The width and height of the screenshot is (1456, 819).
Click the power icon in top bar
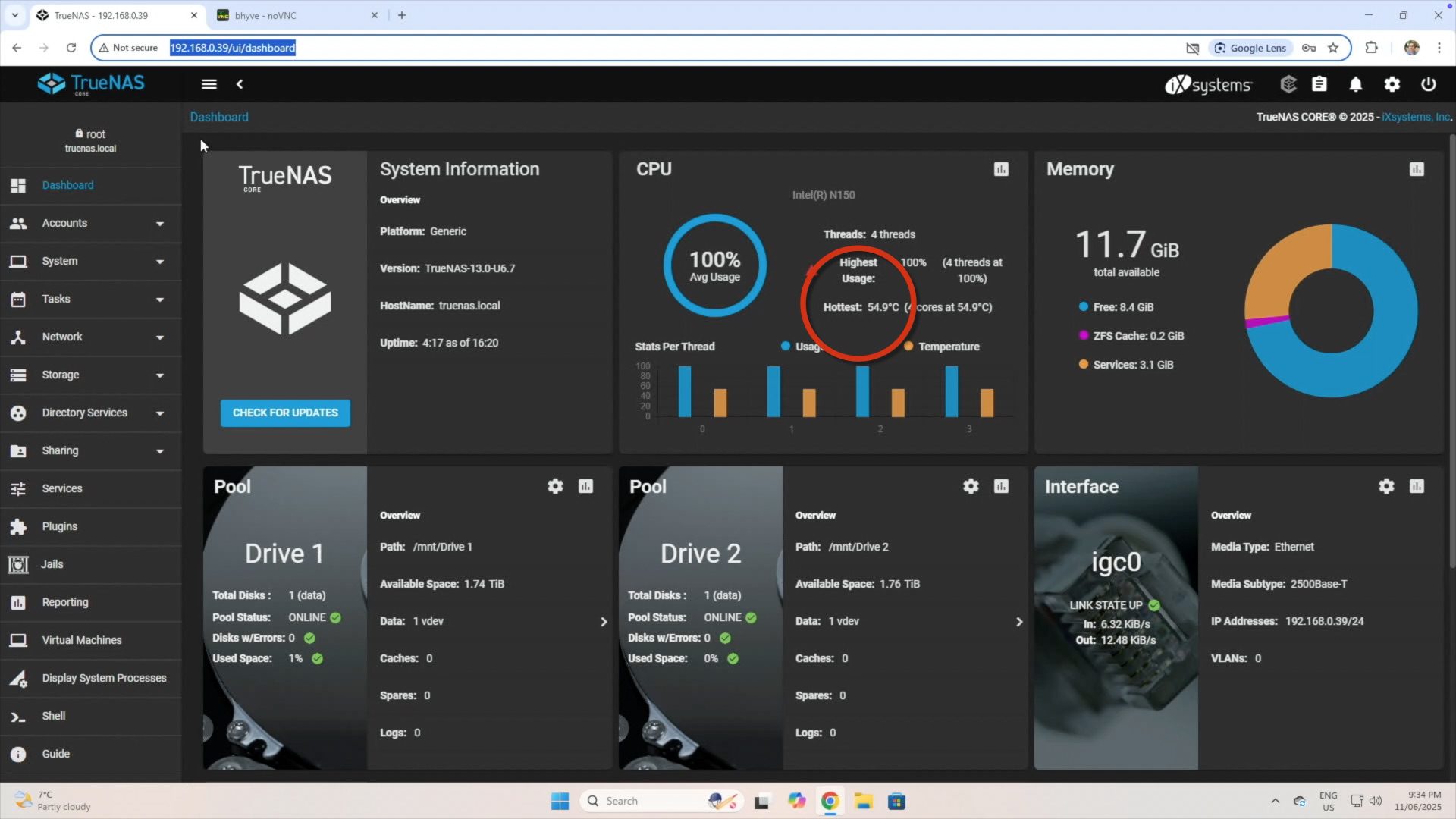(1428, 84)
